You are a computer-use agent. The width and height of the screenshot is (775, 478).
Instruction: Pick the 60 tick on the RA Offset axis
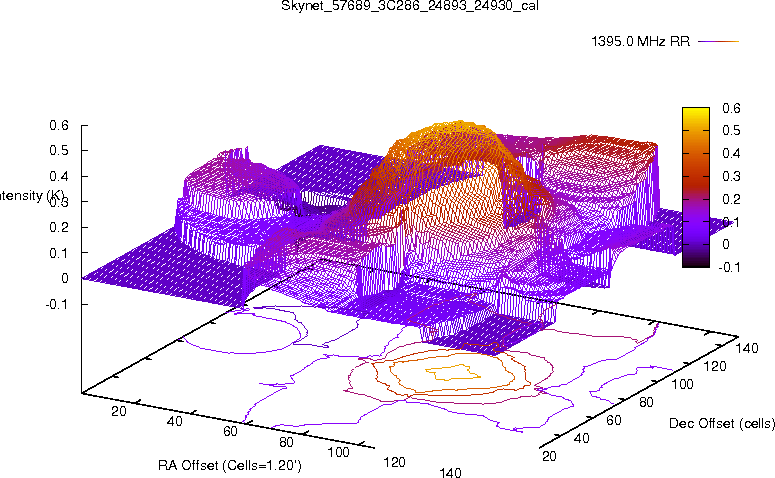(x=230, y=432)
